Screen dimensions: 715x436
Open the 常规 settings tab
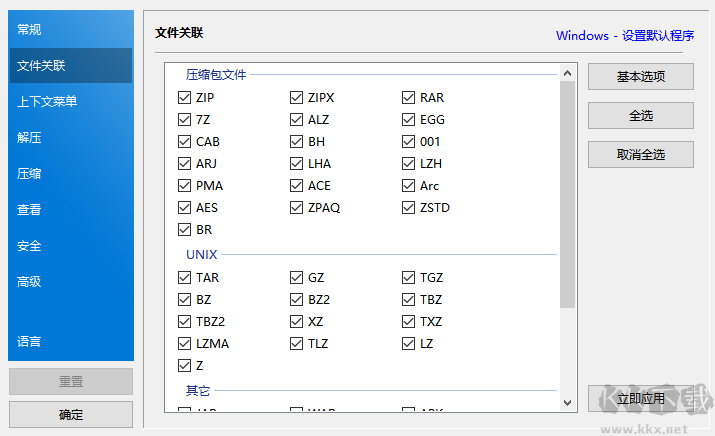[x=30, y=30]
